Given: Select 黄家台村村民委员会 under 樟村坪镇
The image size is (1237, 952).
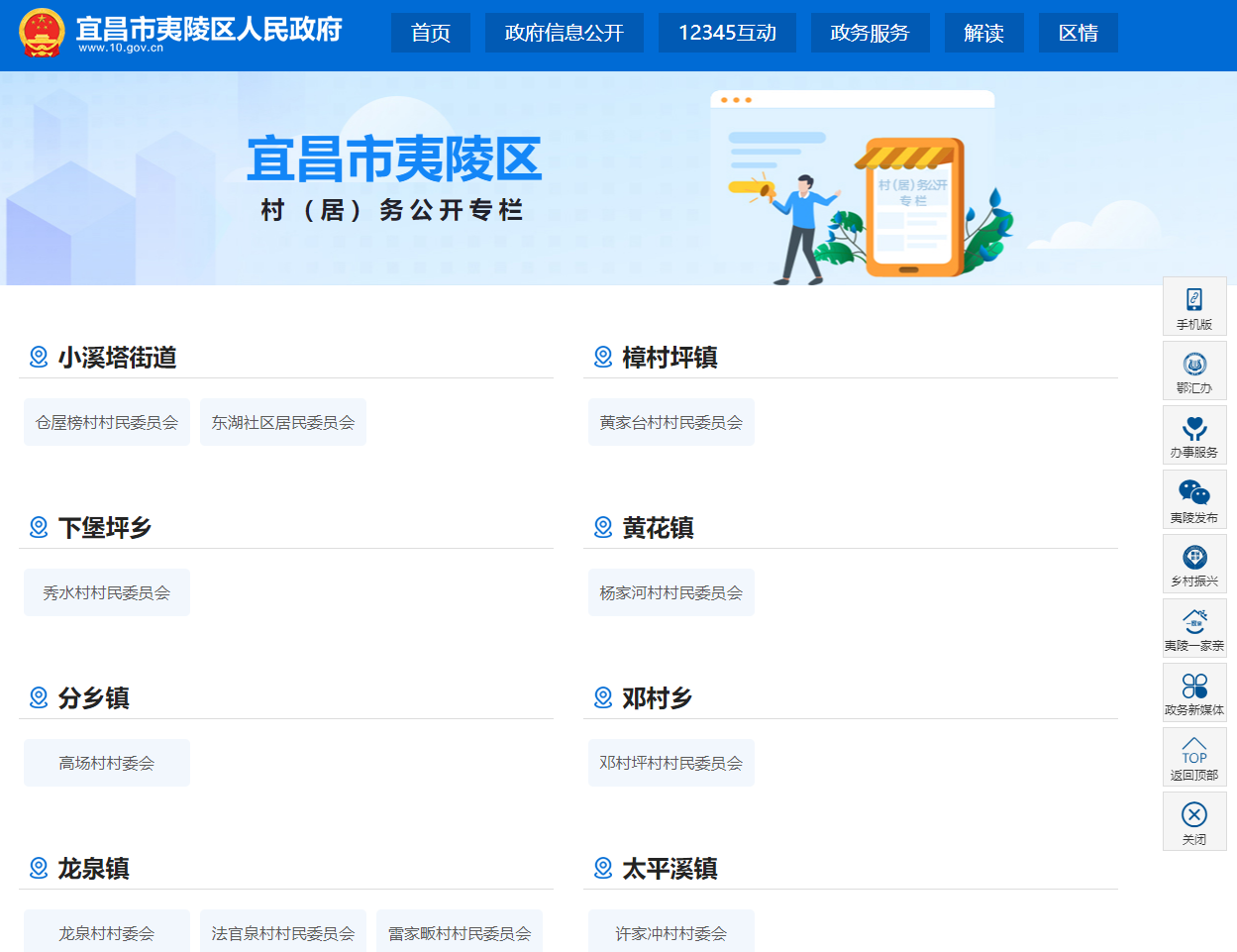Looking at the screenshot, I should pyautogui.click(x=670, y=422).
